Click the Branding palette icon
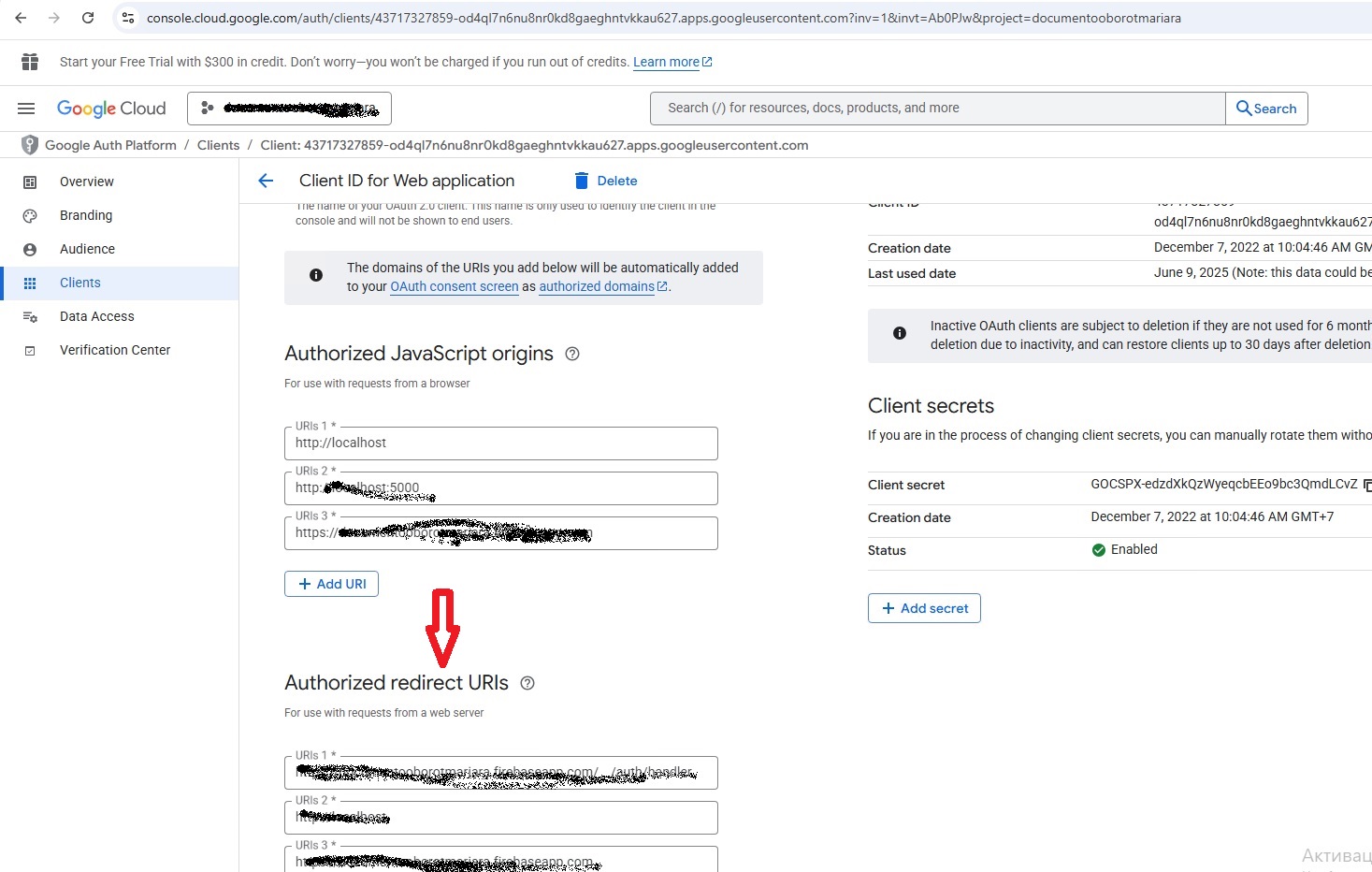Image resolution: width=1372 pixels, height=872 pixels. tap(30, 216)
